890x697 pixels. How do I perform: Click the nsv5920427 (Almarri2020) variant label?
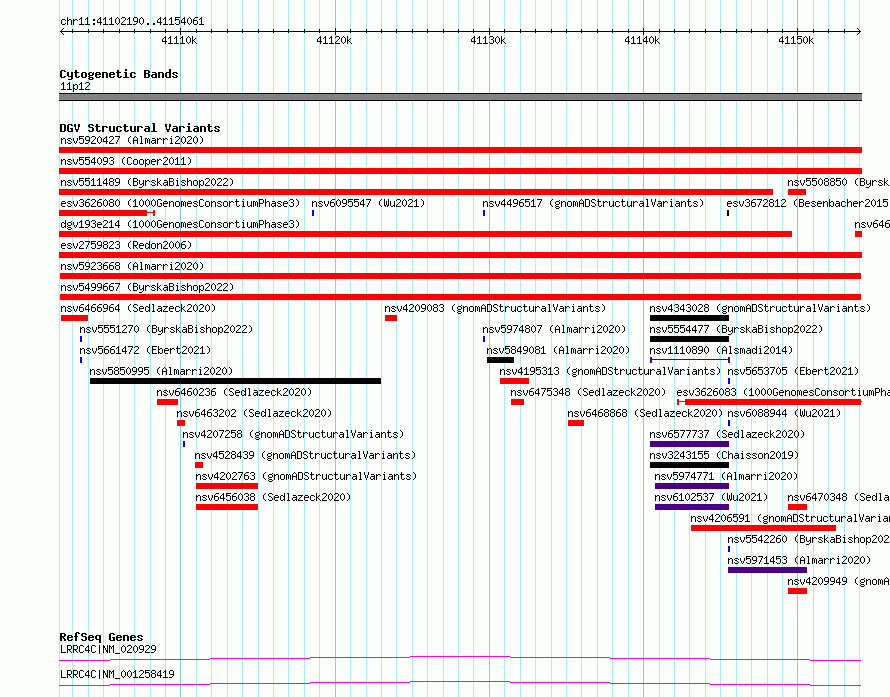tap(132, 140)
